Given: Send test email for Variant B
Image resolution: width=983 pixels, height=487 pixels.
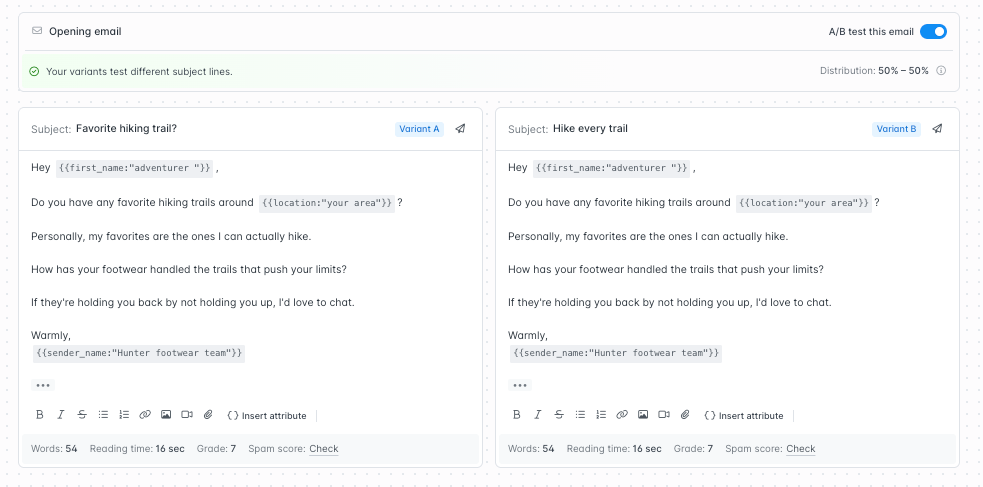Looking at the screenshot, I should [937, 129].
